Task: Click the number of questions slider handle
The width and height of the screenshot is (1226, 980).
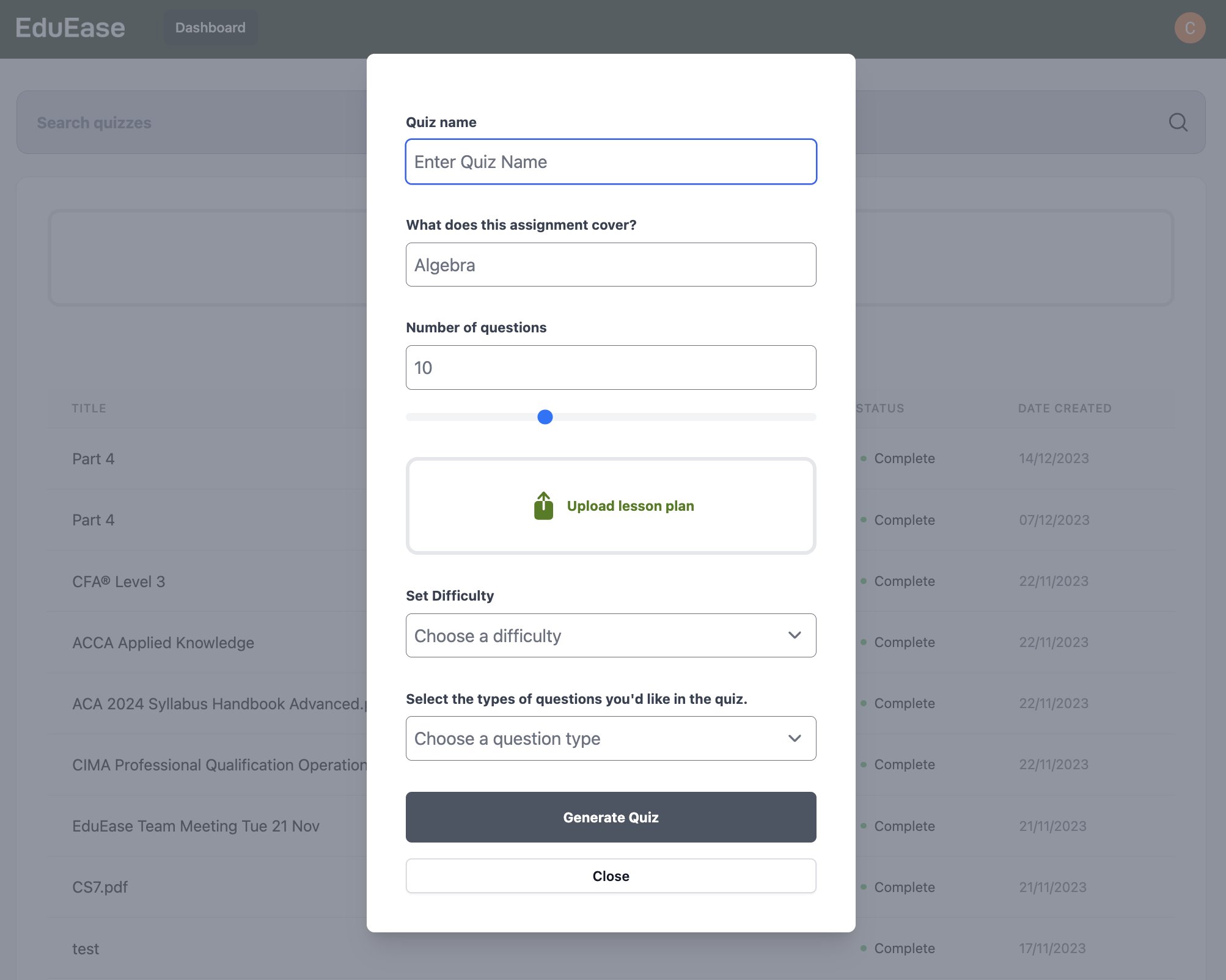Action: coord(545,417)
